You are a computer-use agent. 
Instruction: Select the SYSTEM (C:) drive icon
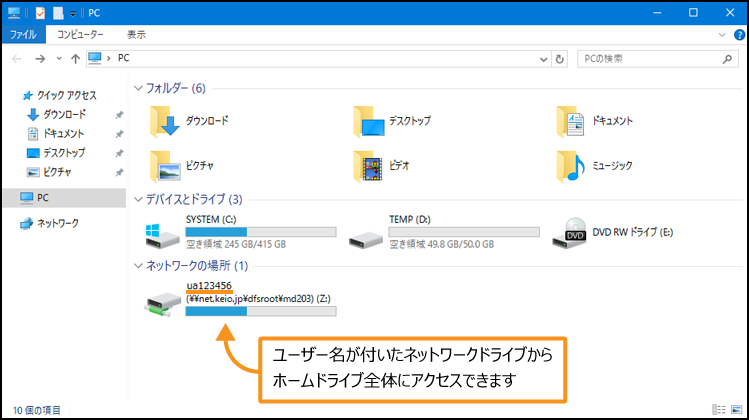164,236
